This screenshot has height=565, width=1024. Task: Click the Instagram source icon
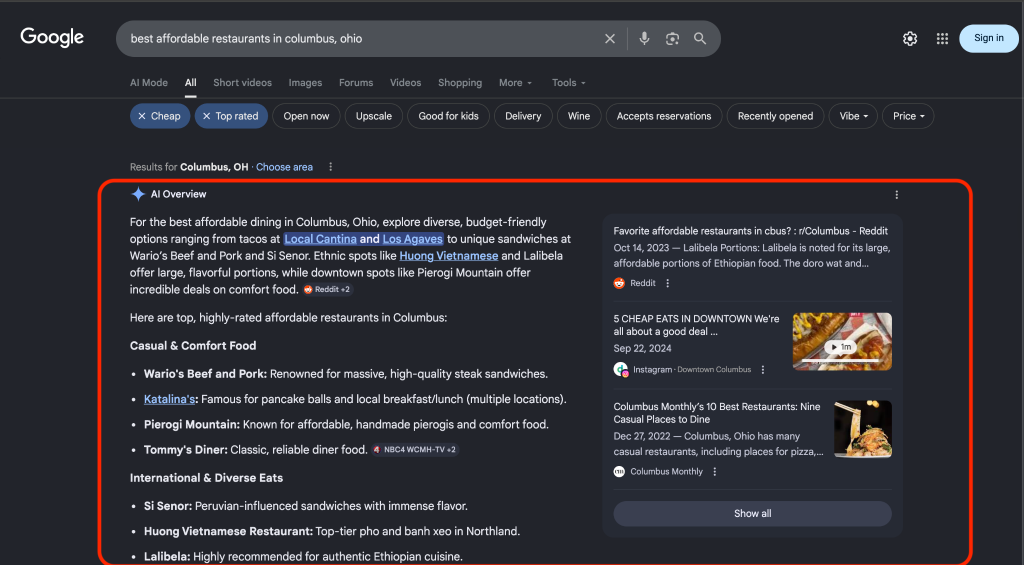pyautogui.click(x=620, y=370)
